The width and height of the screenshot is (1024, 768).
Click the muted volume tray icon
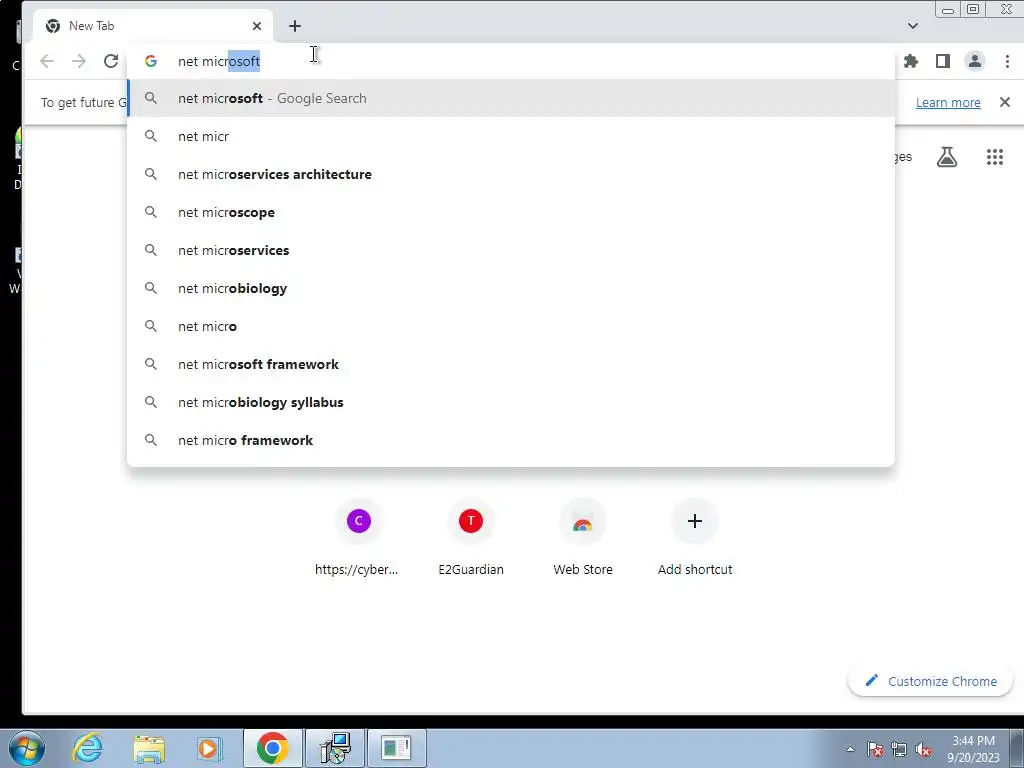point(923,749)
